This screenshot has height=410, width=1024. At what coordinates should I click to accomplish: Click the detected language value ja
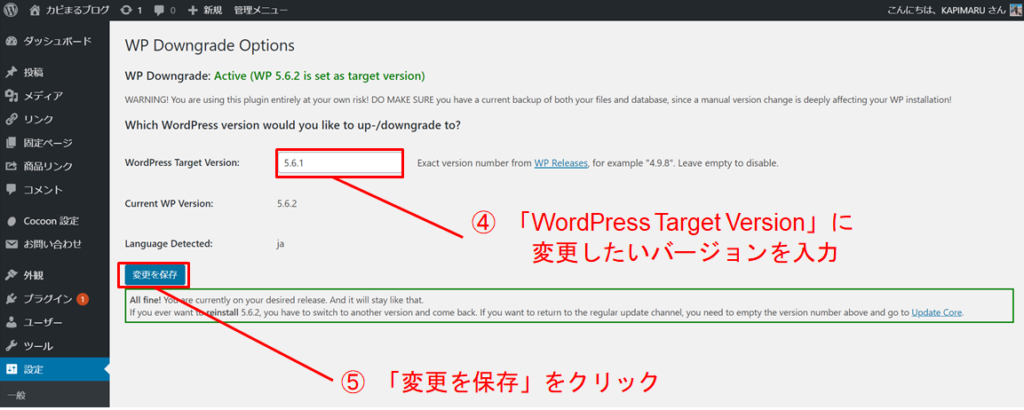coord(281,244)
